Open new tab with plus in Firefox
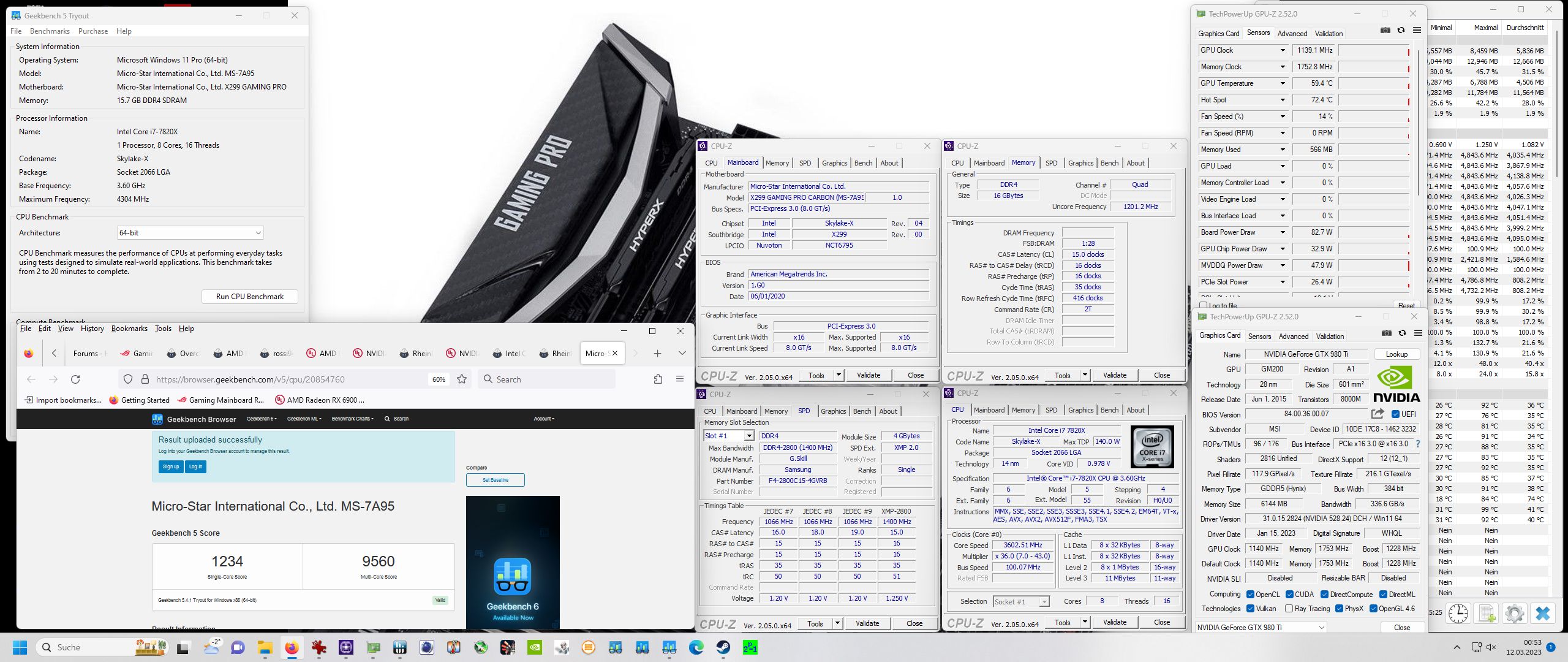 [657, 353]
